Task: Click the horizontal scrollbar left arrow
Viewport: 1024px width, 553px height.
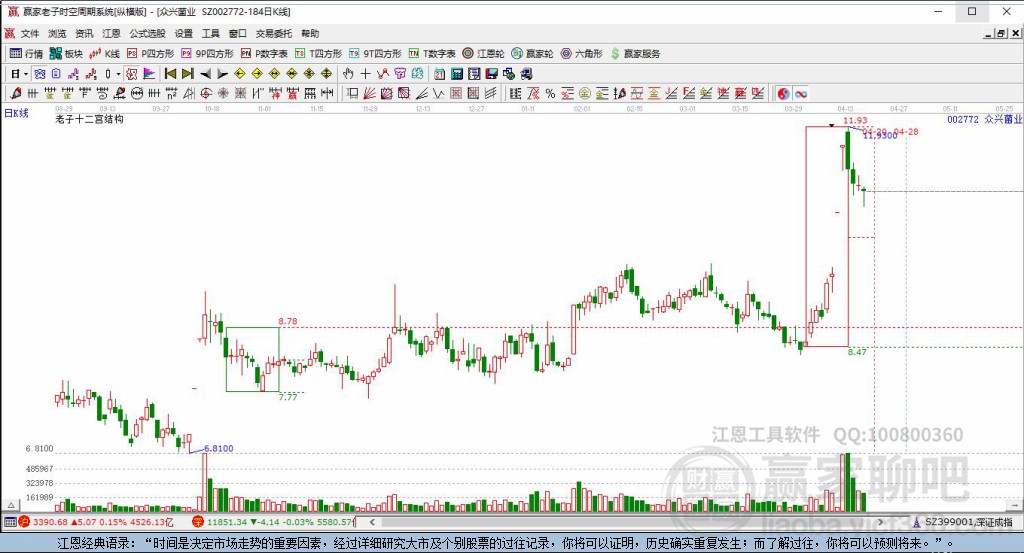Action: click(x=372, y=522)
